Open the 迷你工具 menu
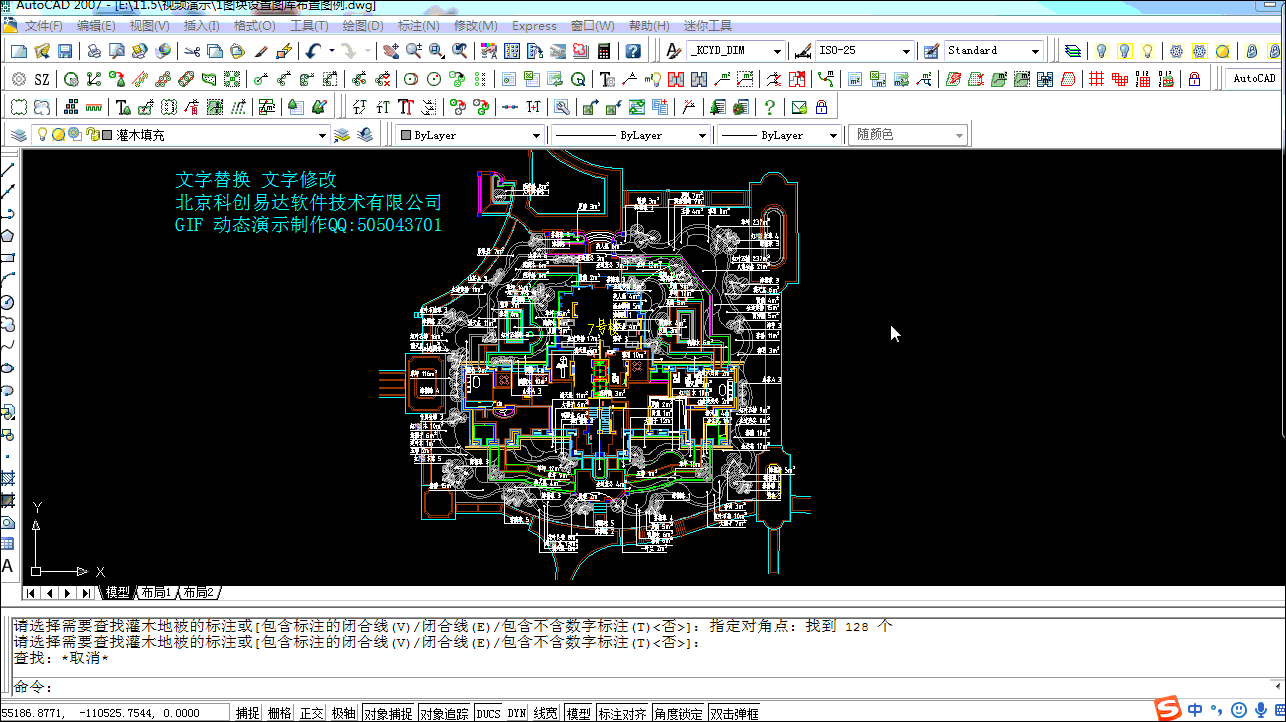 pos(706,26)
